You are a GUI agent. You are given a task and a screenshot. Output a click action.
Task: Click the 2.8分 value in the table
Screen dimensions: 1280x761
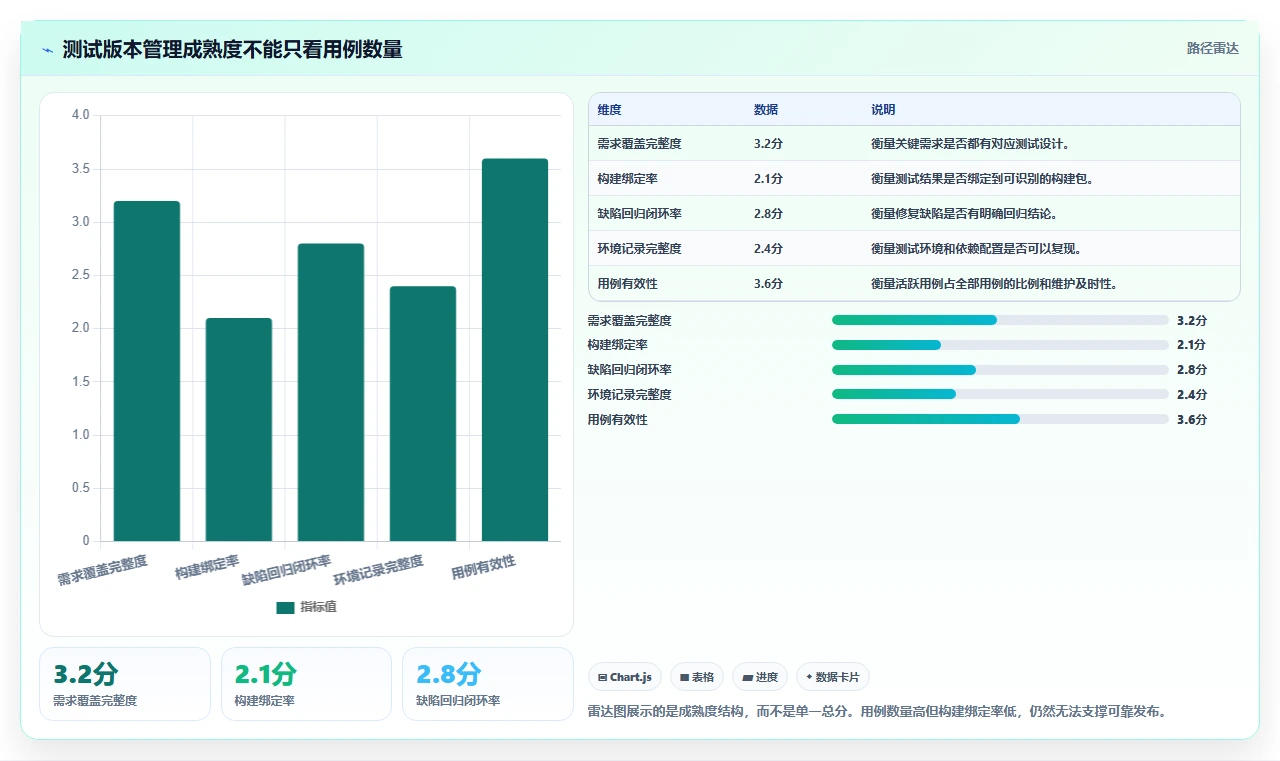pyautogui.click(x=768, y=214)
